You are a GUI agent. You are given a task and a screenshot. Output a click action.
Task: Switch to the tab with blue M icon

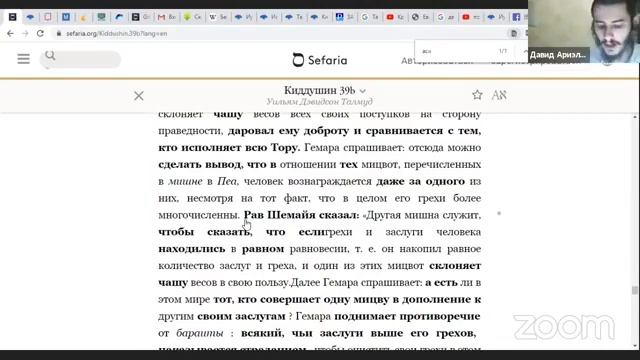click(x=66, y=17)
